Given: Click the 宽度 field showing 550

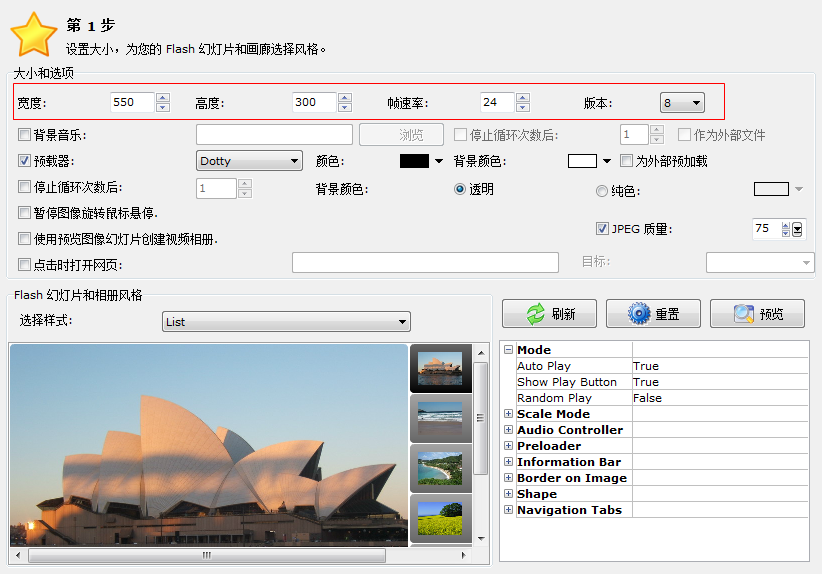Looking at the screenshot, I should 132,102.
